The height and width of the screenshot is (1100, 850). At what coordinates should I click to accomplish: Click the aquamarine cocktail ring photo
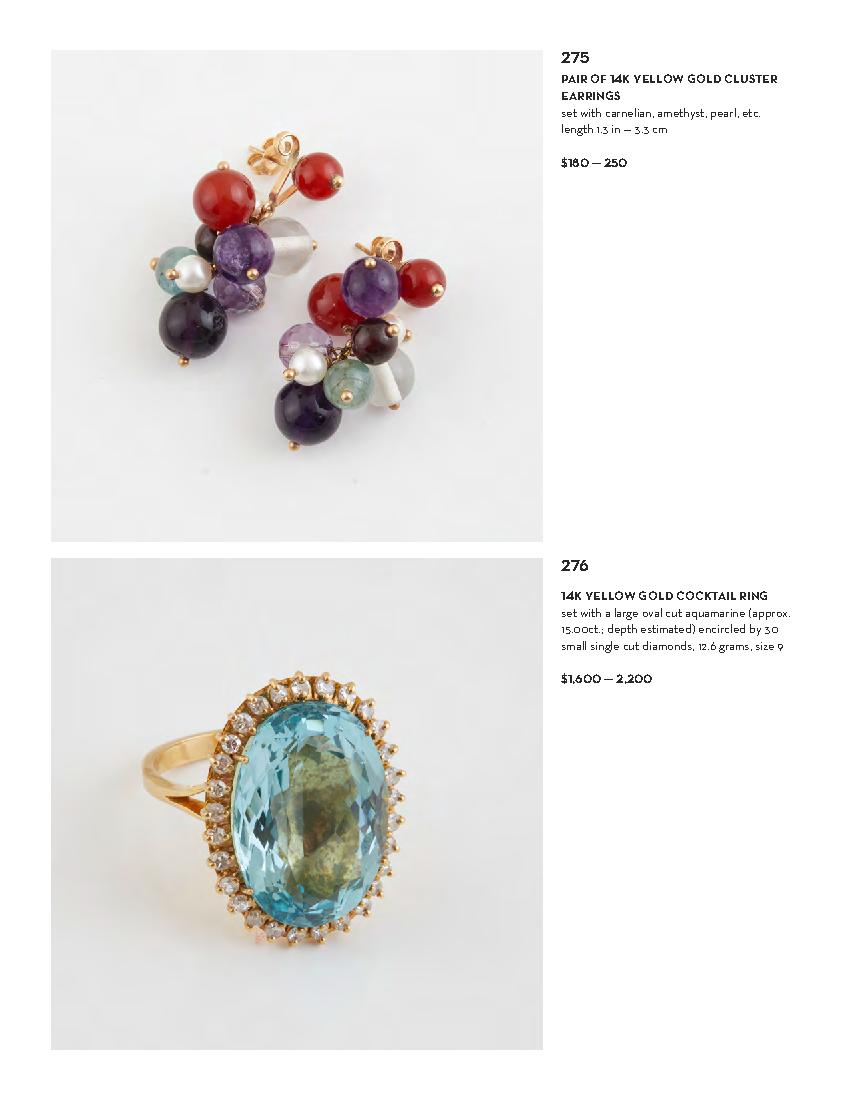pyautogui.click(x=297, y=804)
